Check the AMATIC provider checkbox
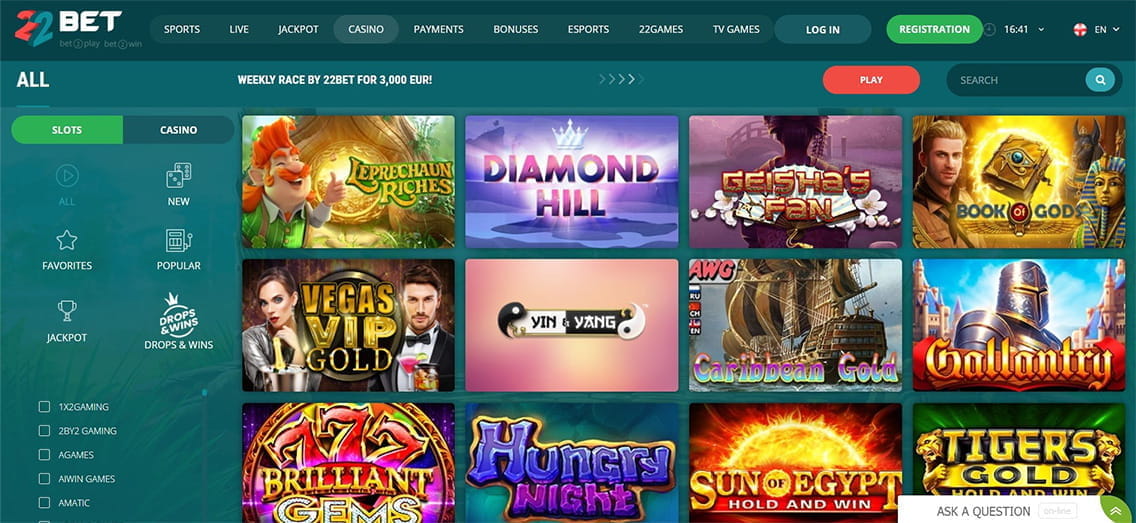1136x523 pixels. coord(44,503)
